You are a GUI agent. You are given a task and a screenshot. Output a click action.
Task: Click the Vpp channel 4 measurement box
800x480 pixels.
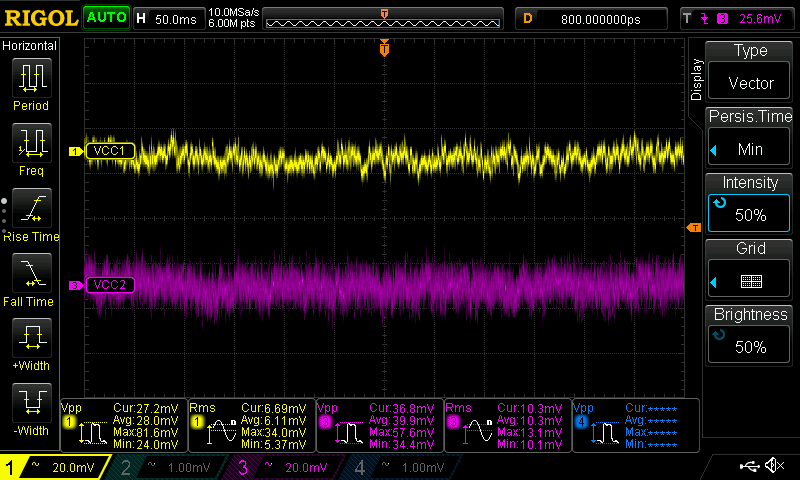click(636, 425)
